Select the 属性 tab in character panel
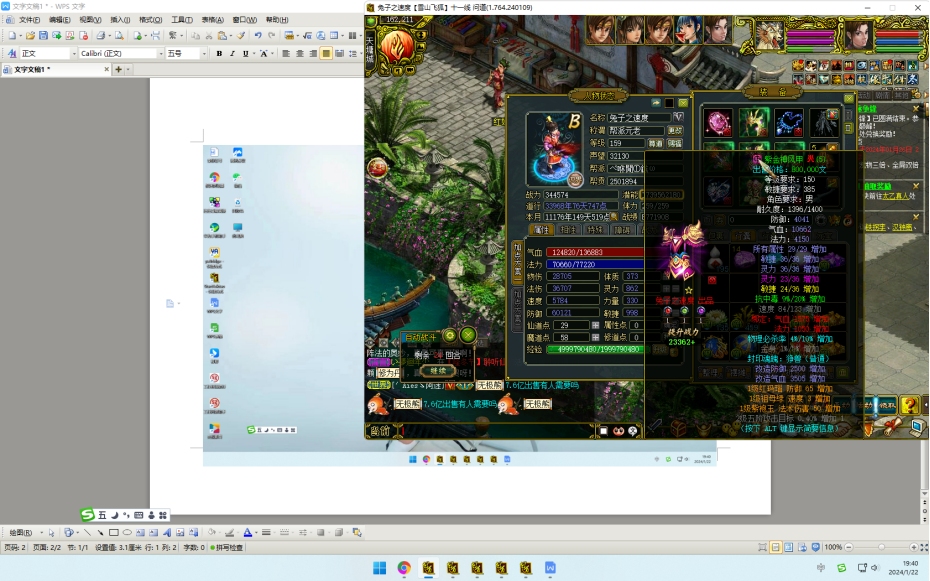Viewport: 930px width, 581px height. click(x=542, y=230)
